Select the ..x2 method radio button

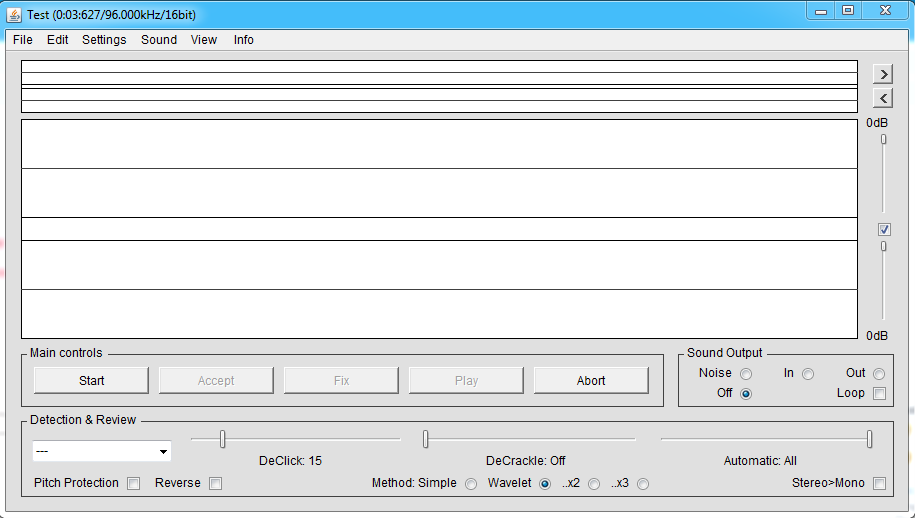click(594, 484)
